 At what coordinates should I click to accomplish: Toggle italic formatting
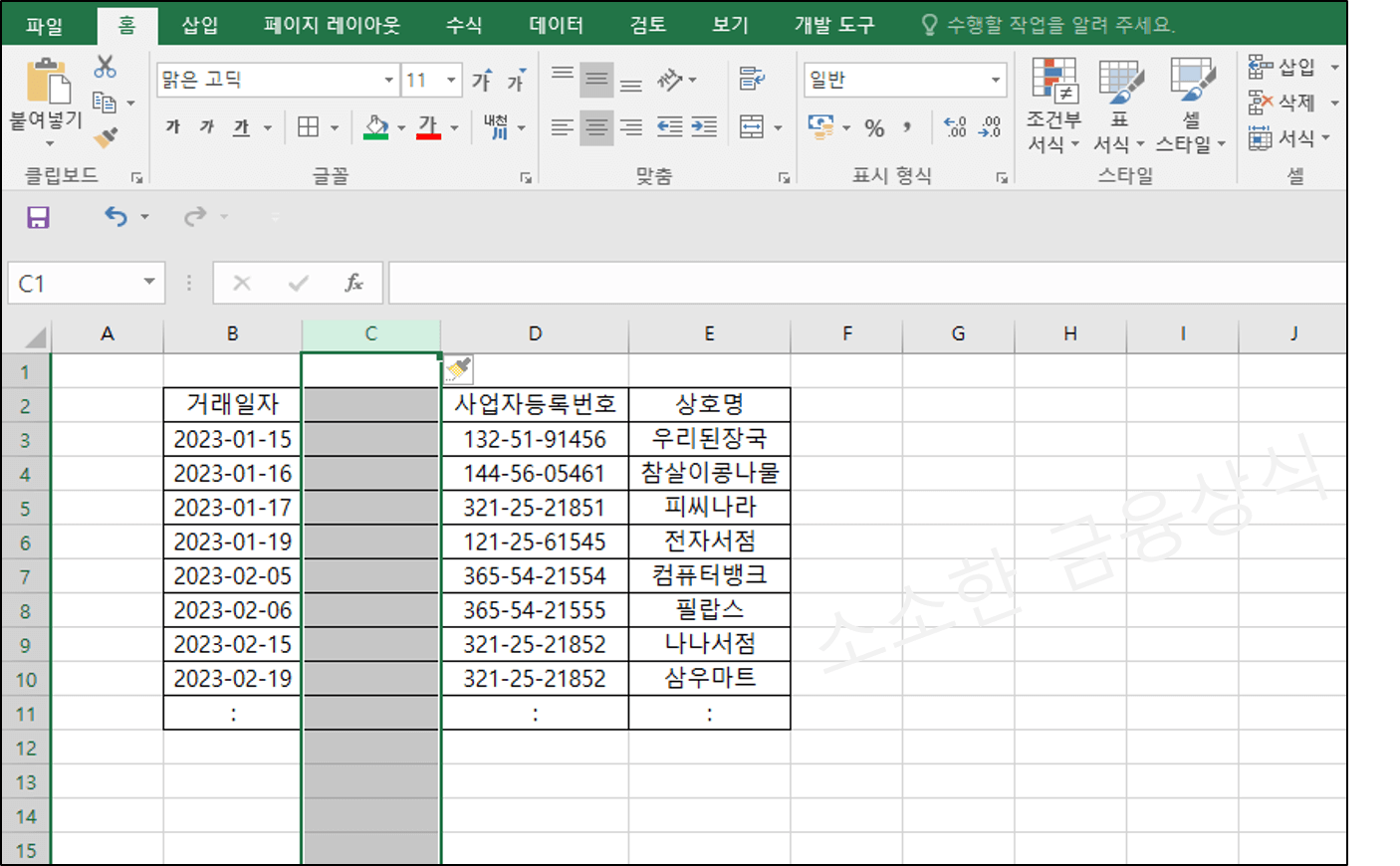pos(205,127)
